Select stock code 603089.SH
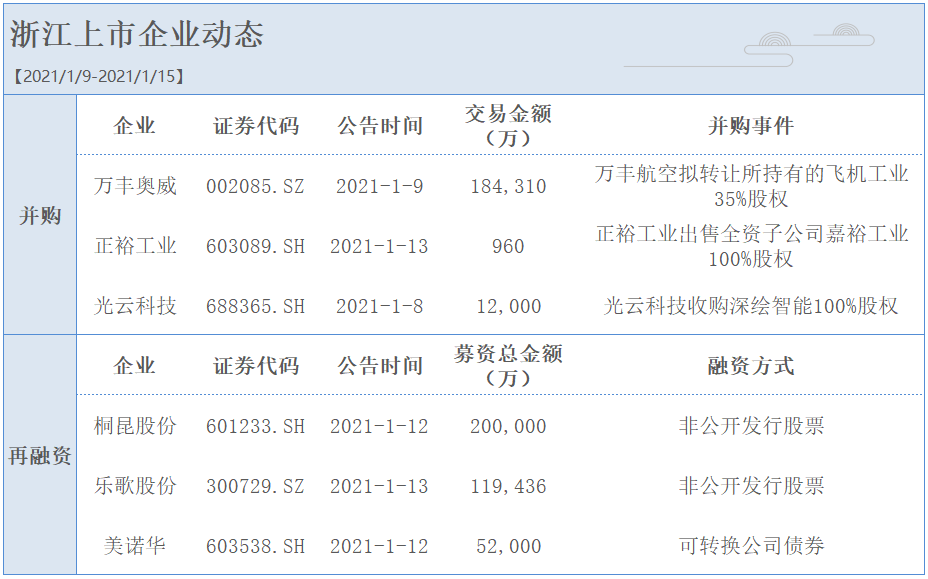The height and width of the screenshot is (579, 928). [x=255, y=246]
